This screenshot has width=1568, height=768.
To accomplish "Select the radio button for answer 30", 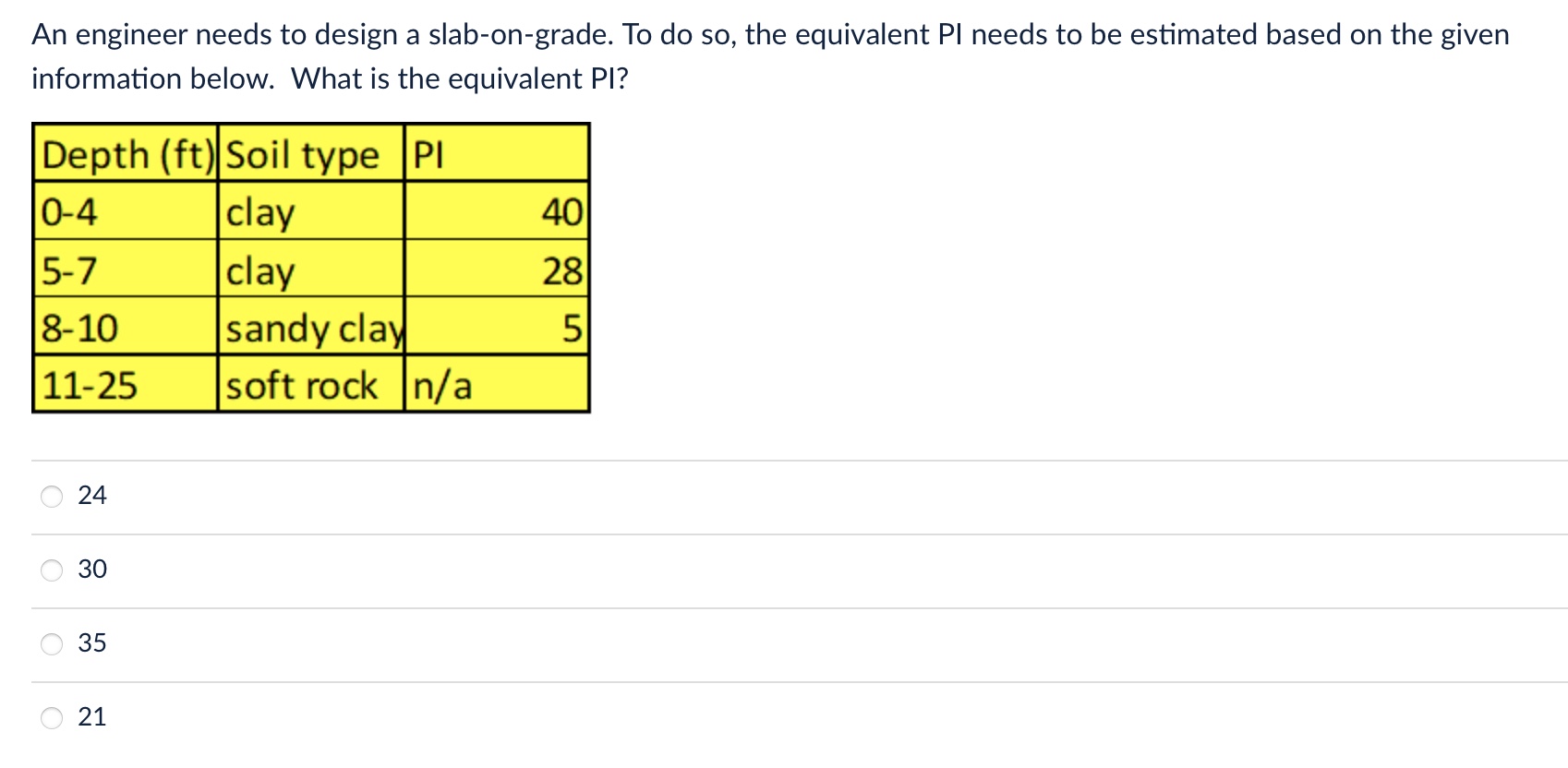I will pos(51,570).
